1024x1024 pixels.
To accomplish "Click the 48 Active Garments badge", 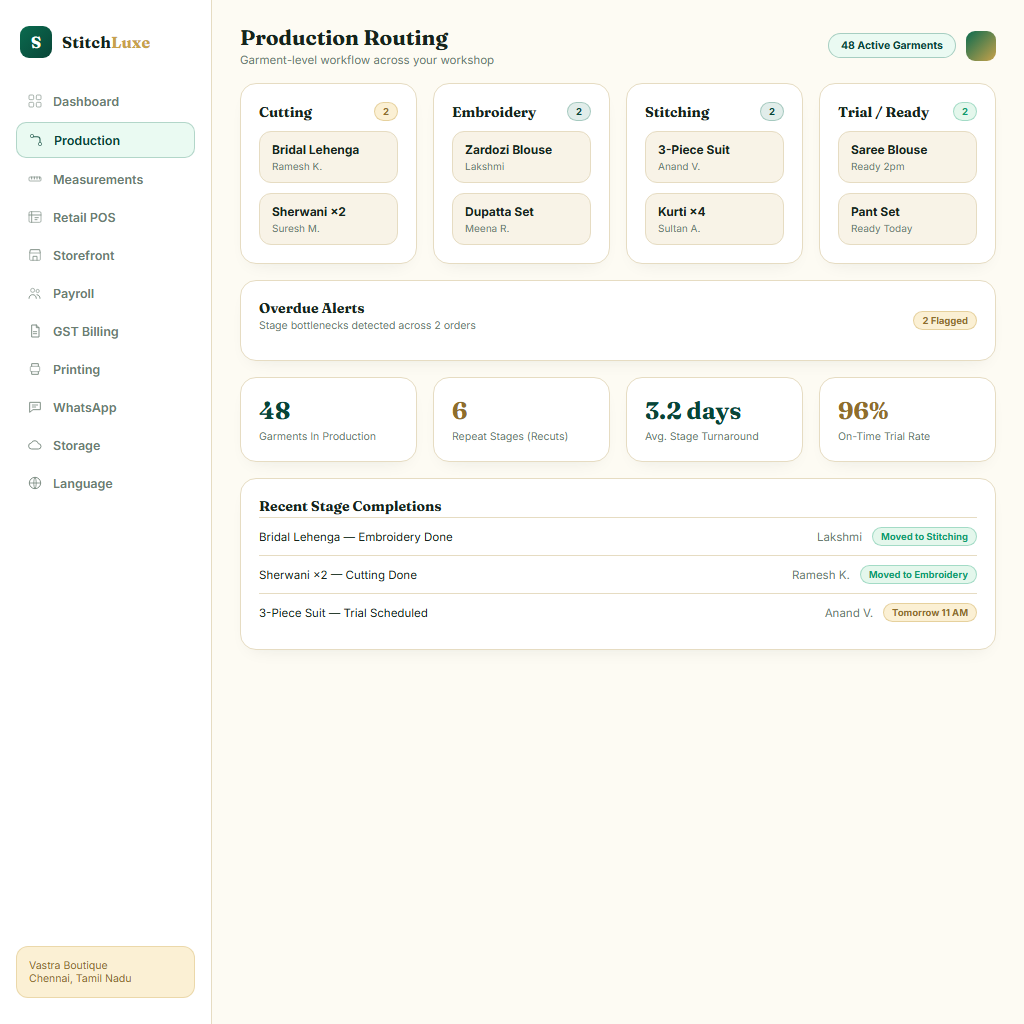I will coord(891,46).
